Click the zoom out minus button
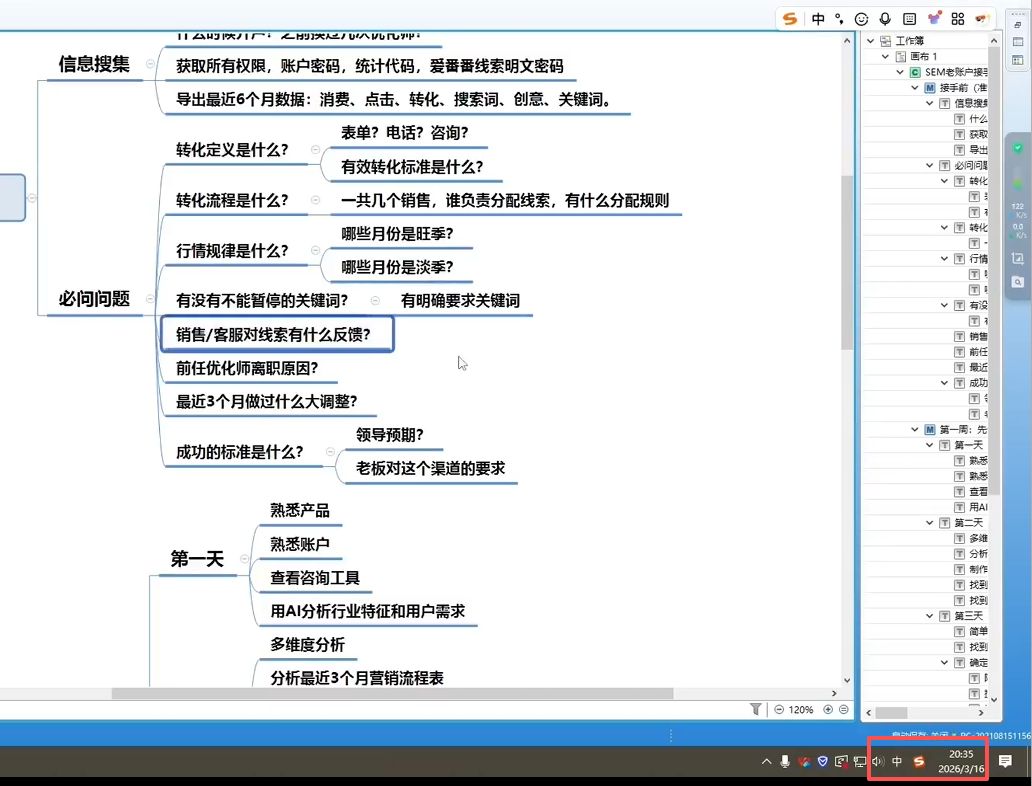The height and width of the screenshot is (786, 1032). pos(779,709)
